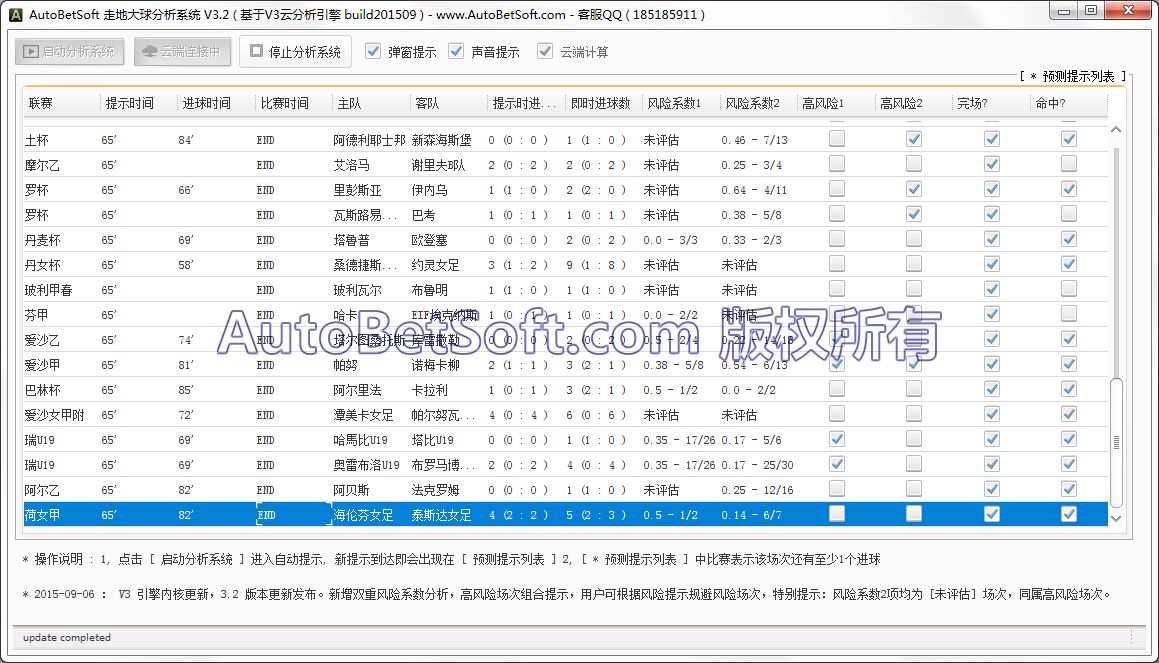Select team name 新森海斯堡

coord(441,140)
